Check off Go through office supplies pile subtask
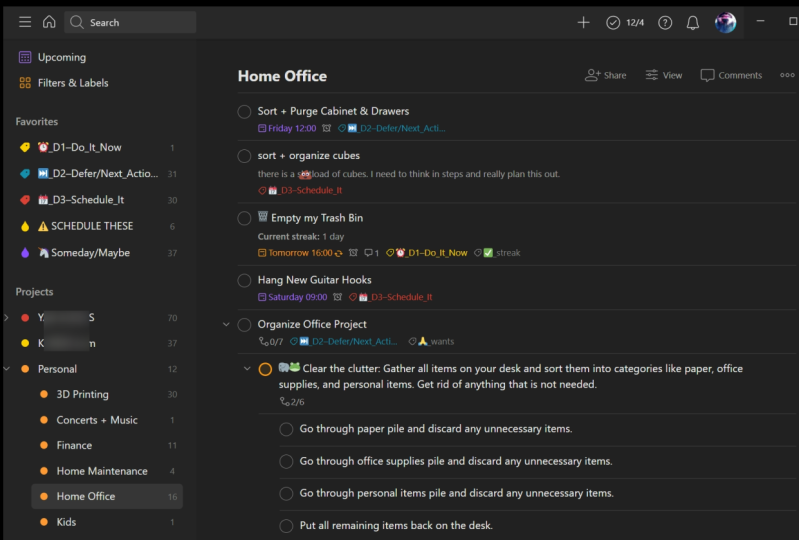The image size is (799, 540). 286,462
